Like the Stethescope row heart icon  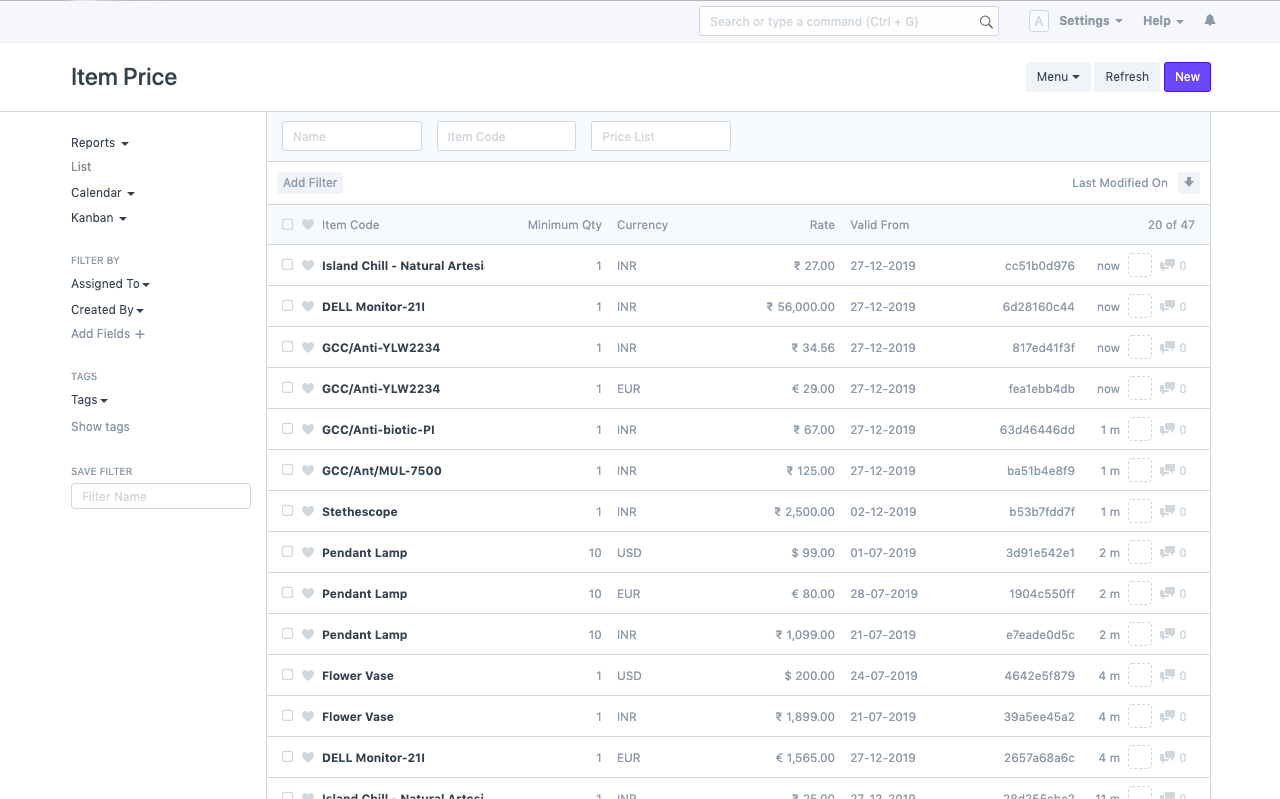(x=308, y=512)
